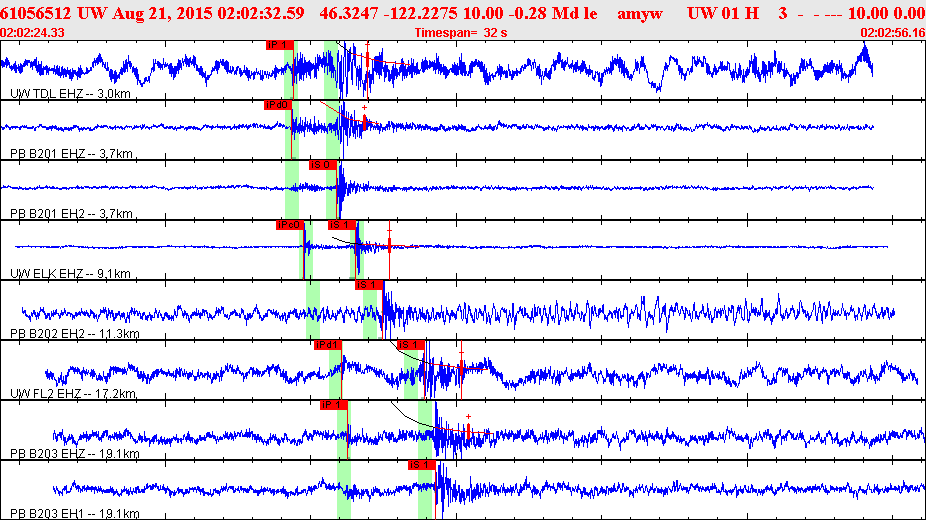Click the 'PB B203 EH1 -- 19.1km' label
This screenshot has width=926, height=520.
click(75, 514)
